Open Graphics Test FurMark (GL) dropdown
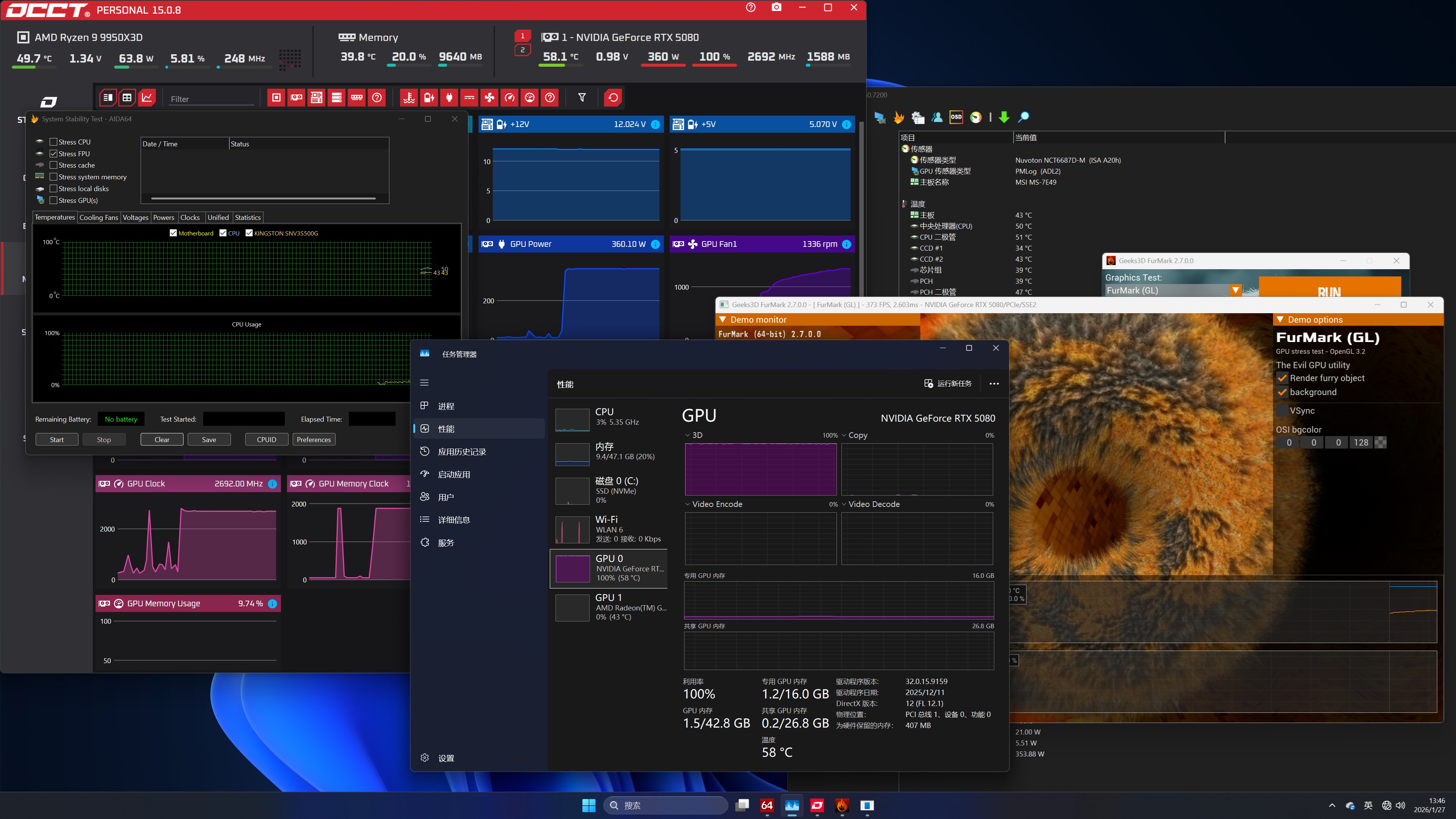Image resolution: width=1456 pixels, height=819 pixels. [x=1235, y=290]
